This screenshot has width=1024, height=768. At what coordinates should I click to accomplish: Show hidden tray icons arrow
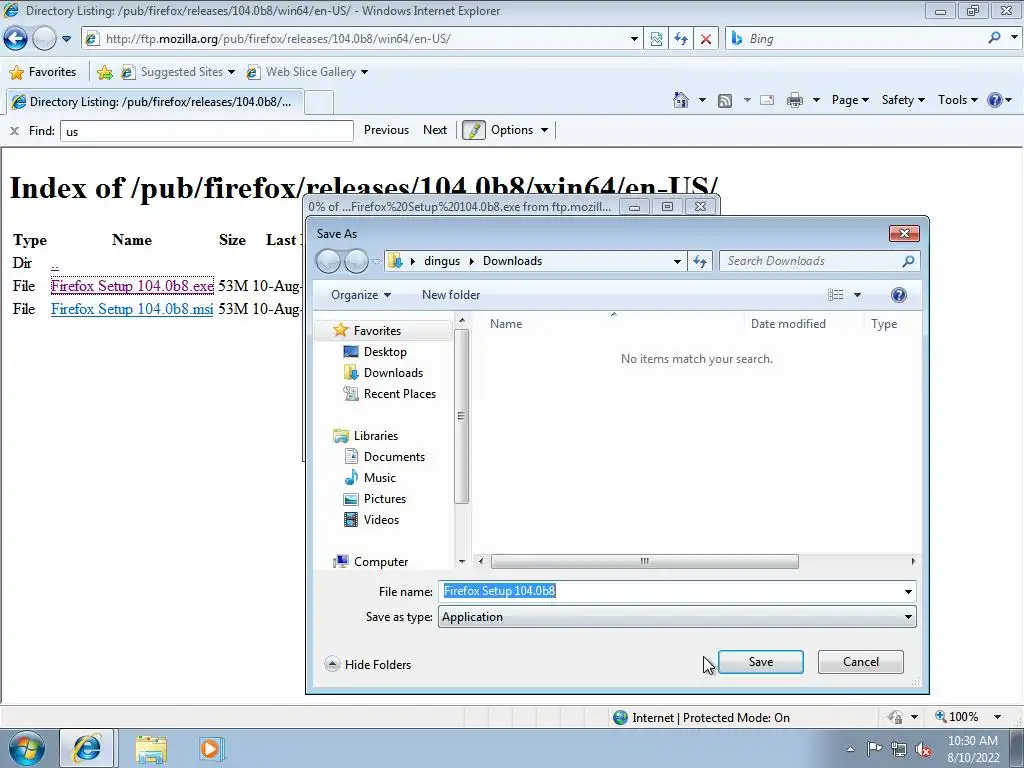point(850,749)
